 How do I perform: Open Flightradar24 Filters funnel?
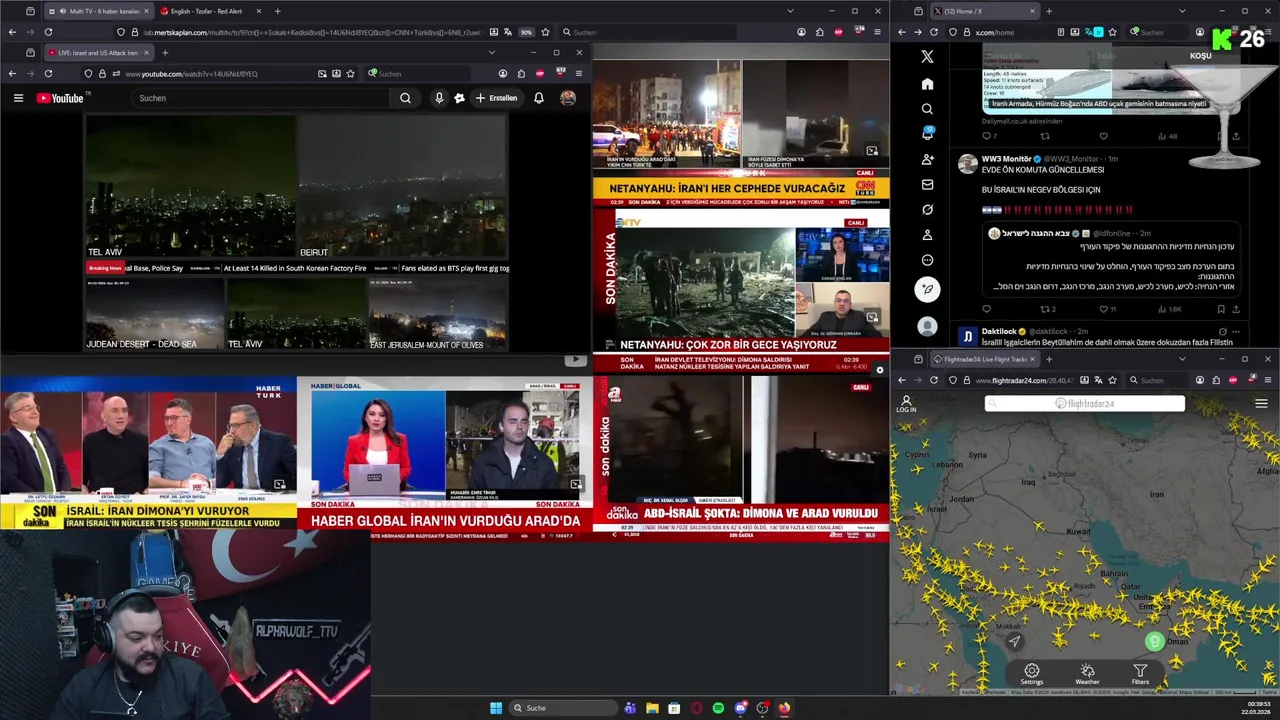pyautogui.click(x=1140, y=675)
